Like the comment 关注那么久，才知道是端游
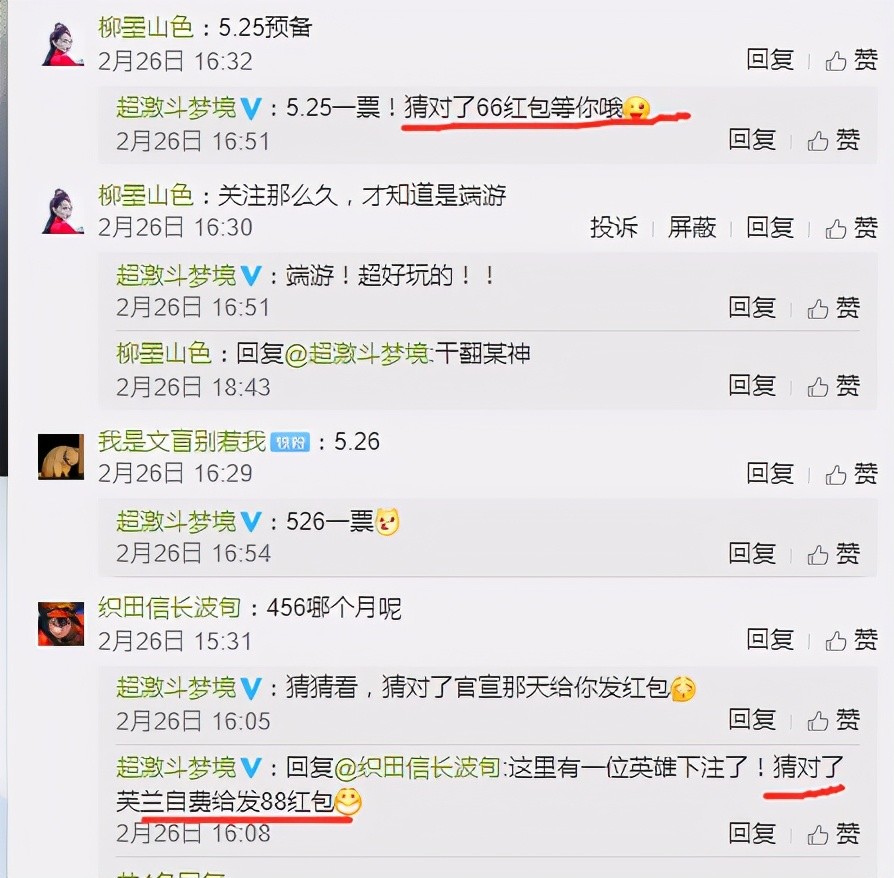 coord(851,227)
